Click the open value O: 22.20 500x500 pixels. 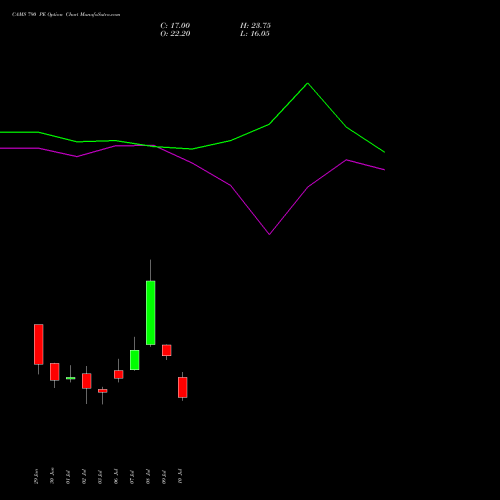[x=175, y=34]
